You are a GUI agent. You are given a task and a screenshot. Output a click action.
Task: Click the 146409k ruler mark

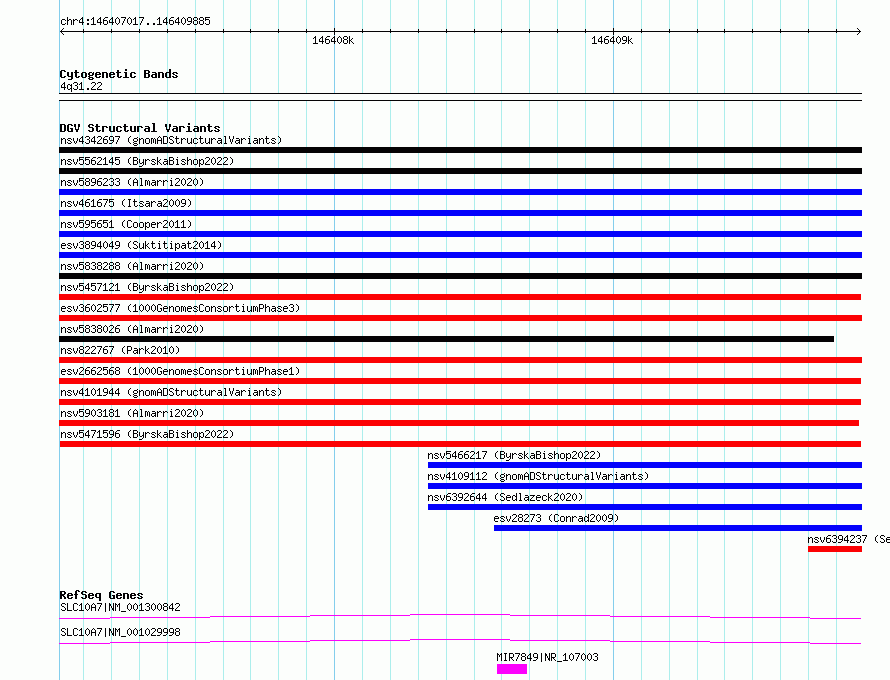pyautogui.click(x=612, y=40)
